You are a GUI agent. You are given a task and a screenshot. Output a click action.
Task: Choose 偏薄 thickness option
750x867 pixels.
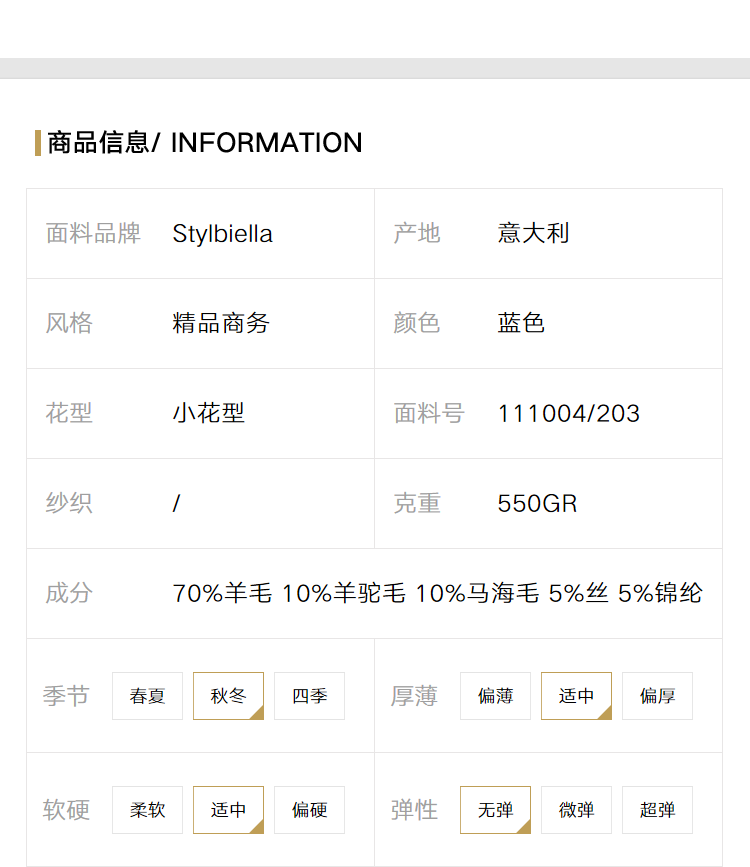[x=495, y=696]
